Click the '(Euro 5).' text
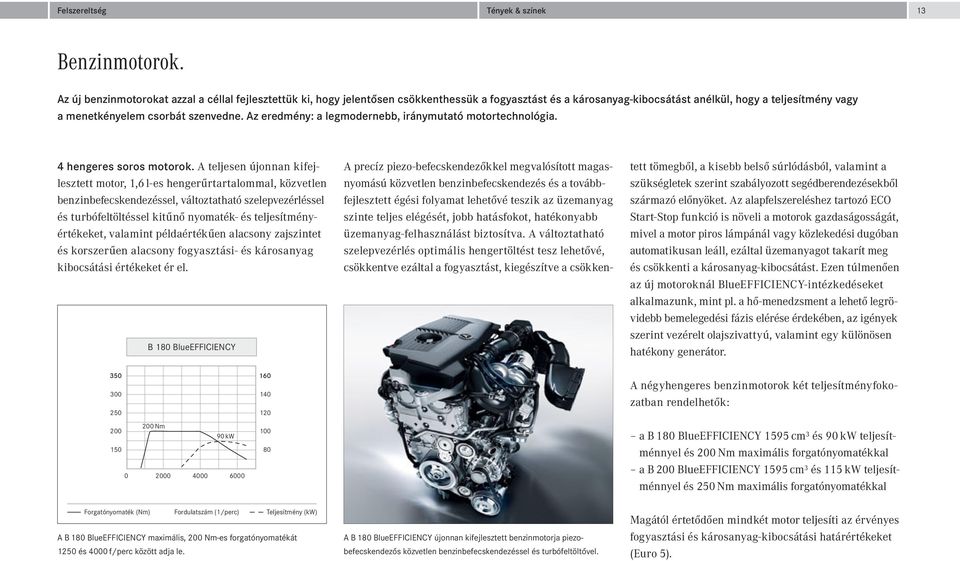This screenshot has height=561, width=960. point(651,554)
